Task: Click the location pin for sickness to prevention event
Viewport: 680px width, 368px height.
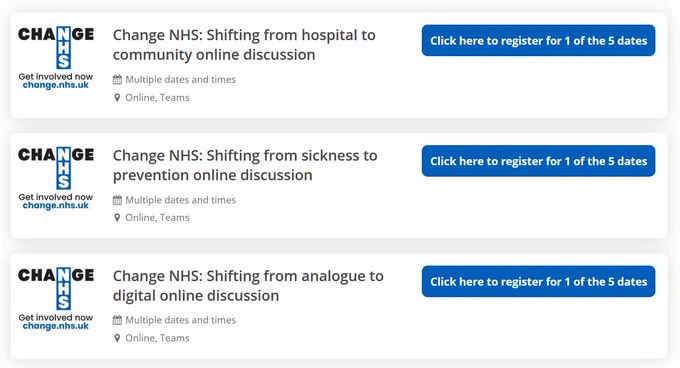Action: pos(117,218)
